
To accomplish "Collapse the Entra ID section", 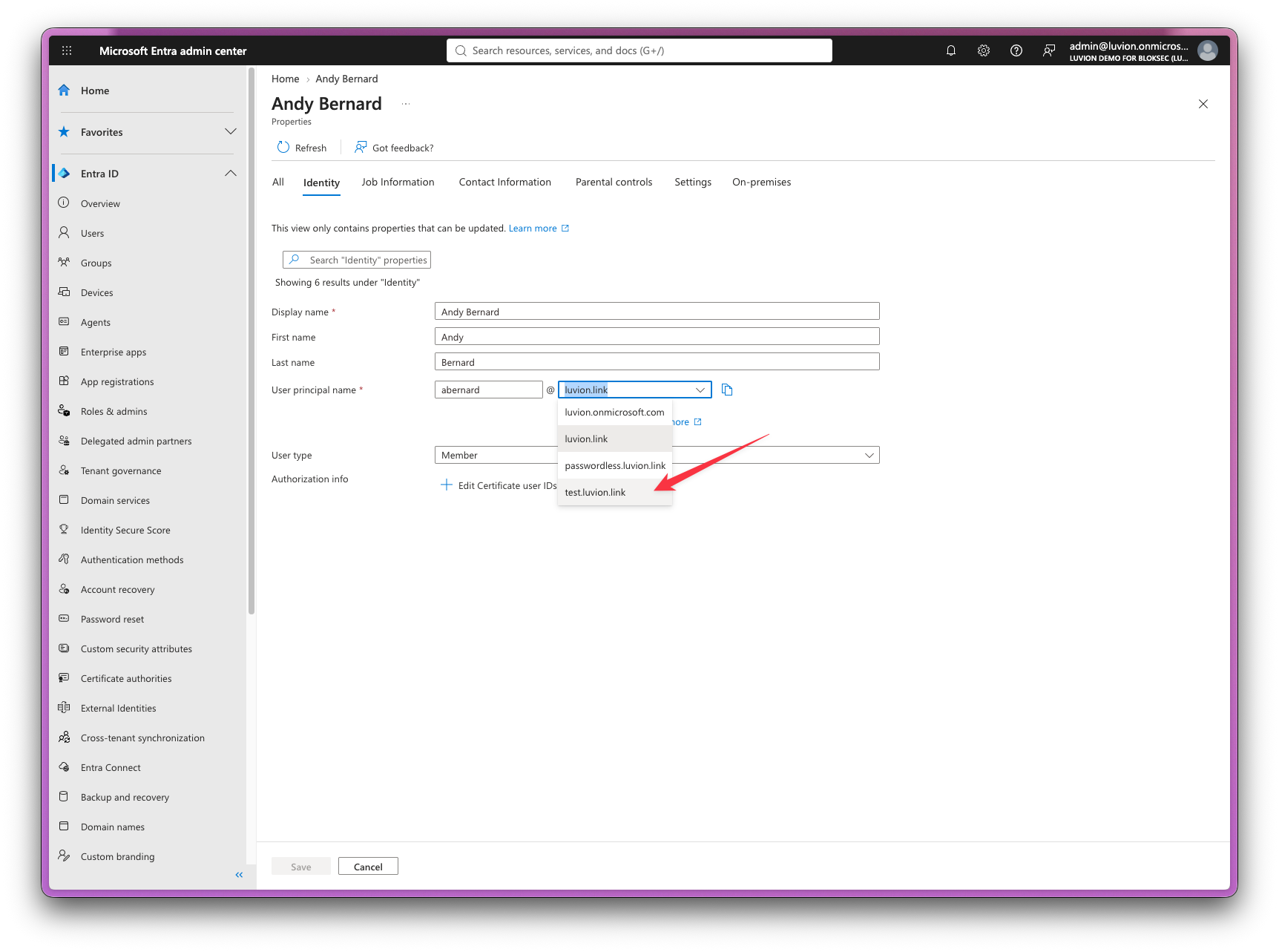I will point(231,174).
